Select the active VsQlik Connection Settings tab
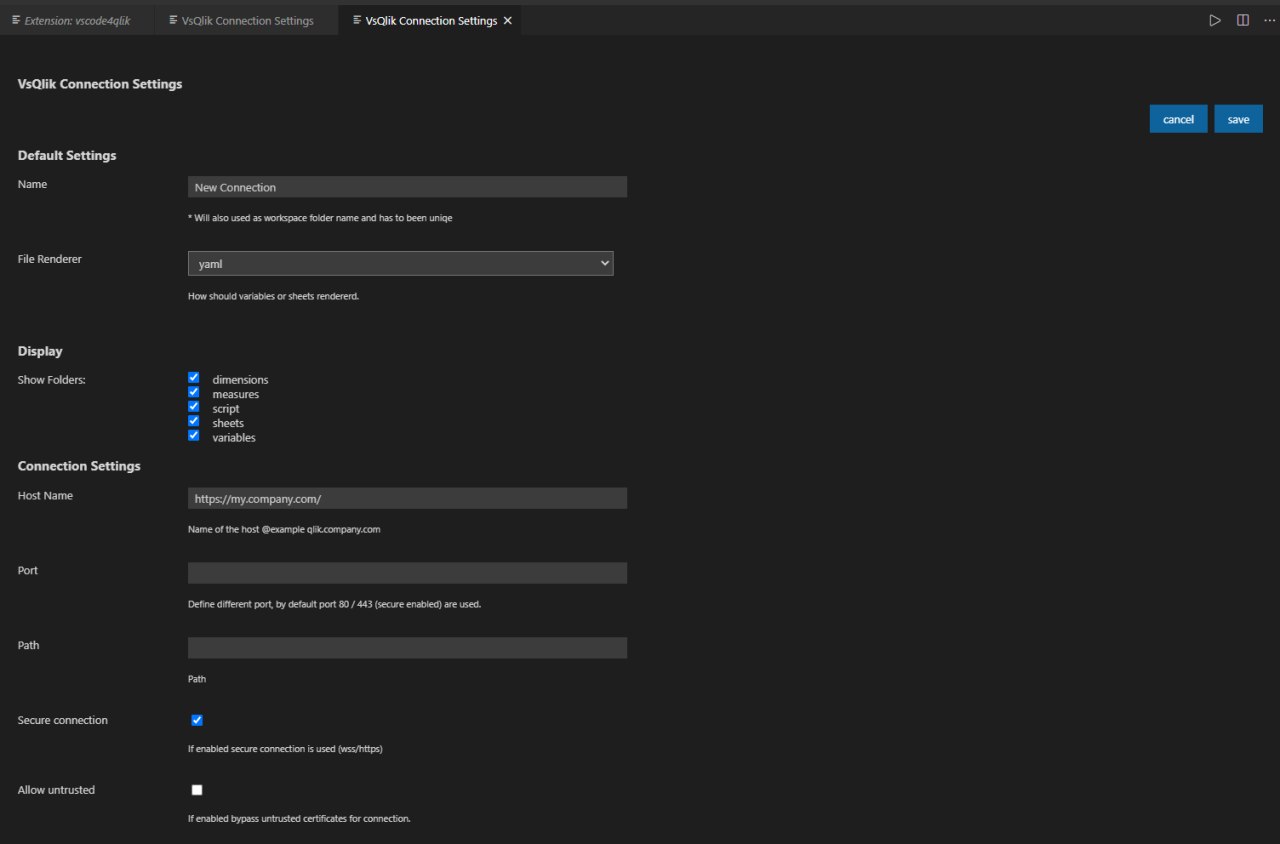The image size is (1280, 844). pyautogui.click(x=430, y=21)
